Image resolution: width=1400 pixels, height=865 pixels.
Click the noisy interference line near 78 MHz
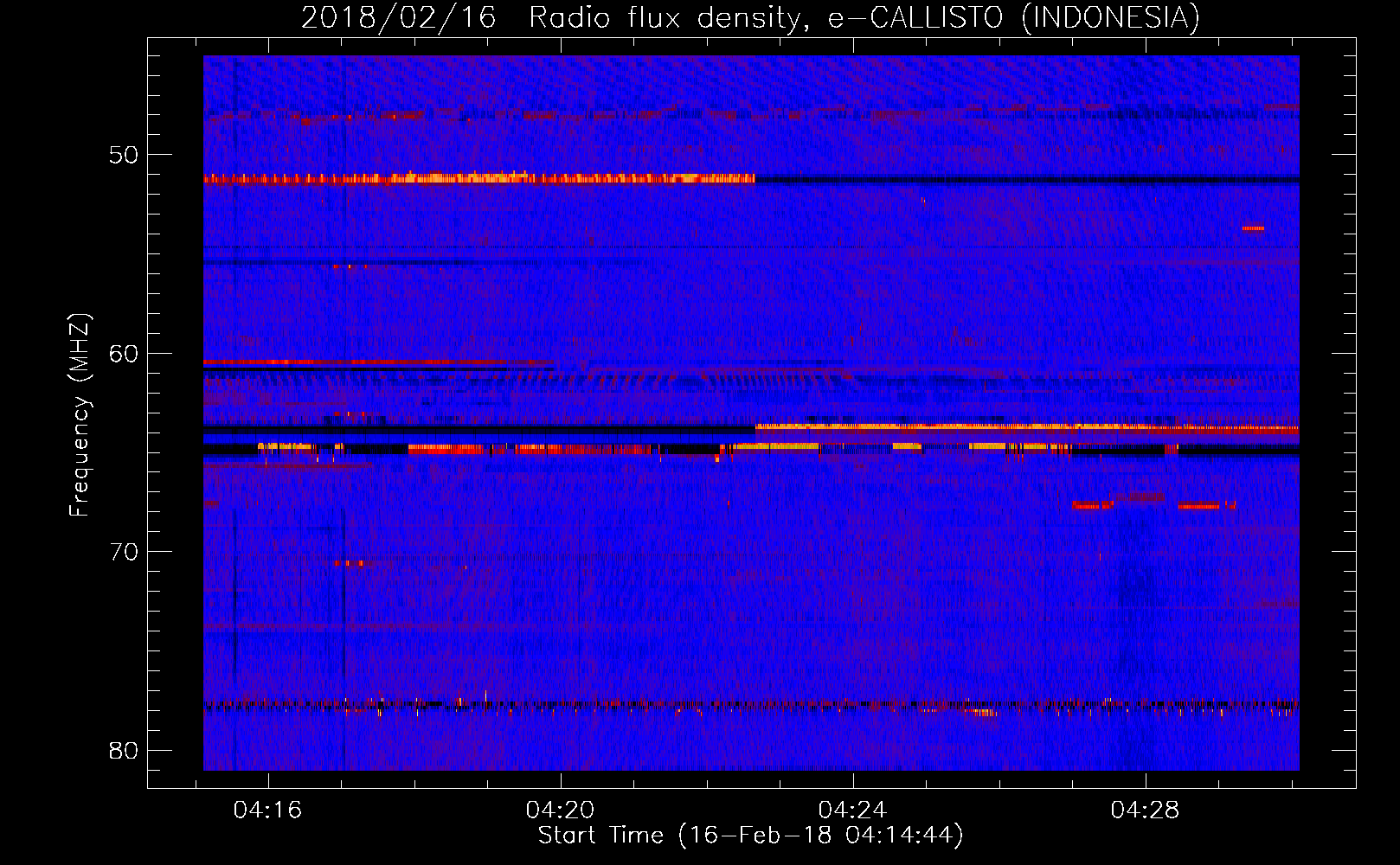pyautogui.click(x=751, y=706)
